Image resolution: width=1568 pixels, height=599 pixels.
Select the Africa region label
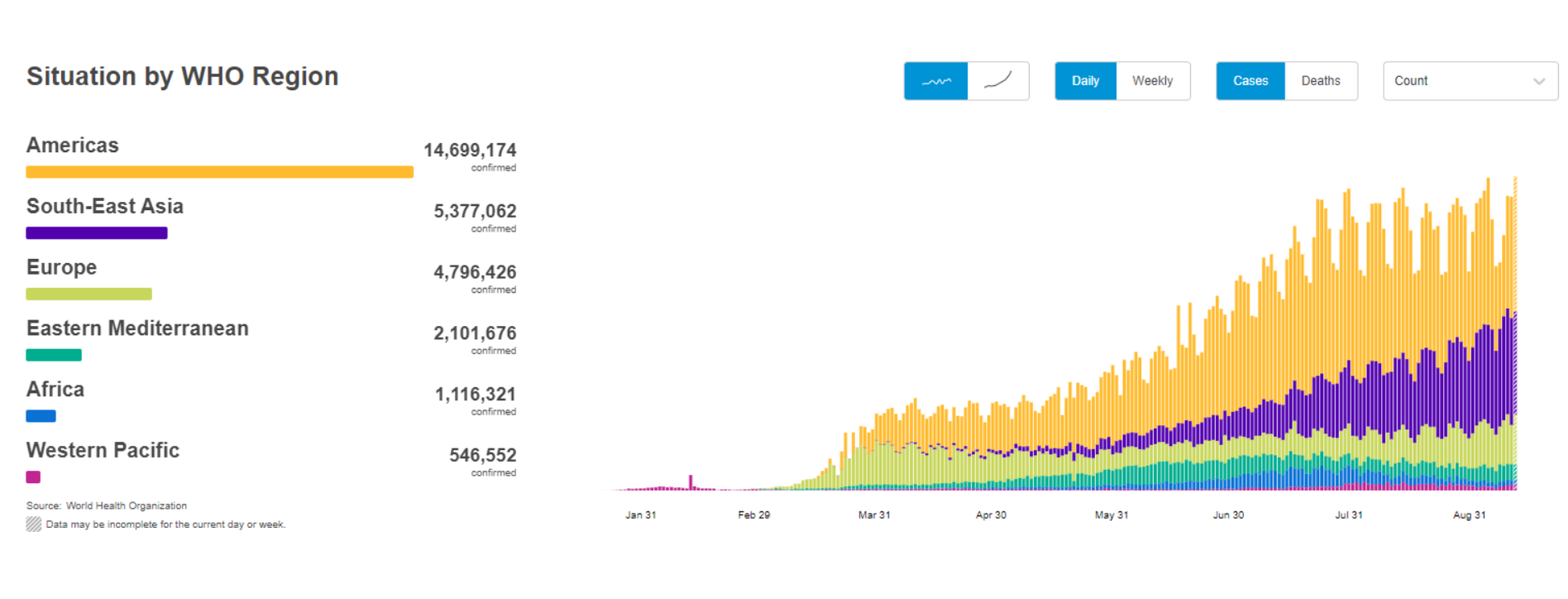tap(55, 390)
